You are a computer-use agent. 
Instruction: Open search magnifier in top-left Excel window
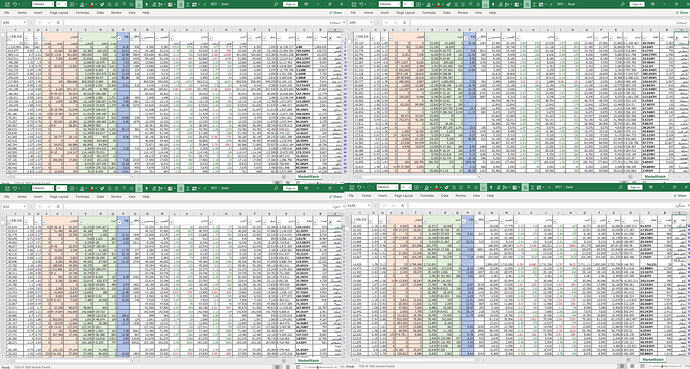click(x=276, y=4)
